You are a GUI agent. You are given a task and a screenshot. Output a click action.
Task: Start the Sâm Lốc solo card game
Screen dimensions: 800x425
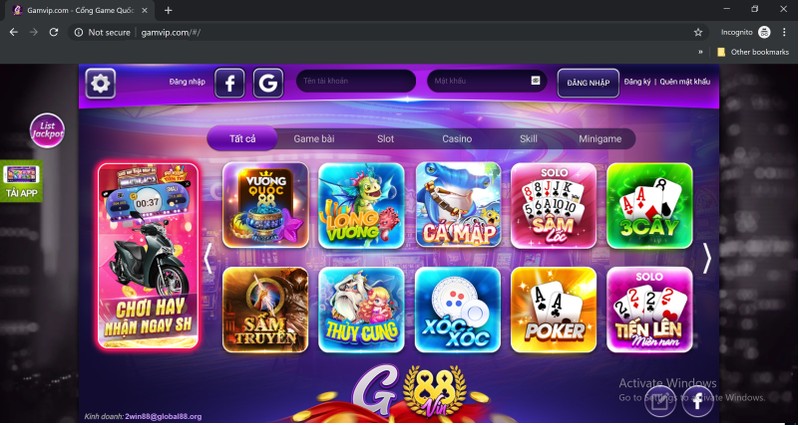[554, 205]
